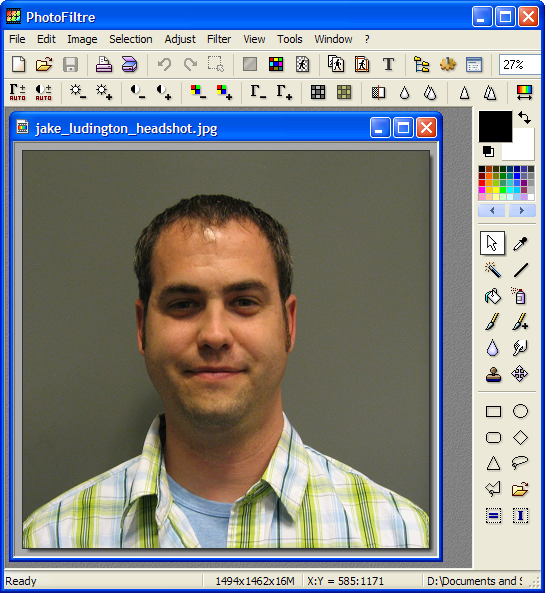Choose the Triangle selection shape
Viewport: 545px width, 593px height.
[493, 463]
